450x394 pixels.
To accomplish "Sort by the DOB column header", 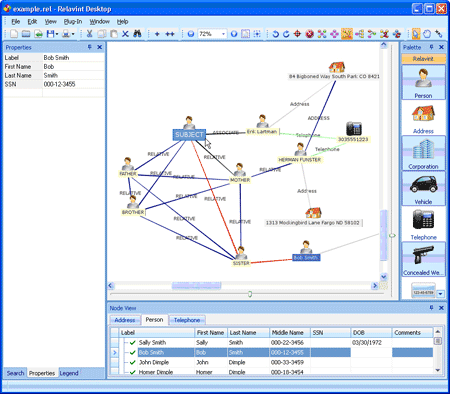I will pyautogui.click(x=371, y=333).
